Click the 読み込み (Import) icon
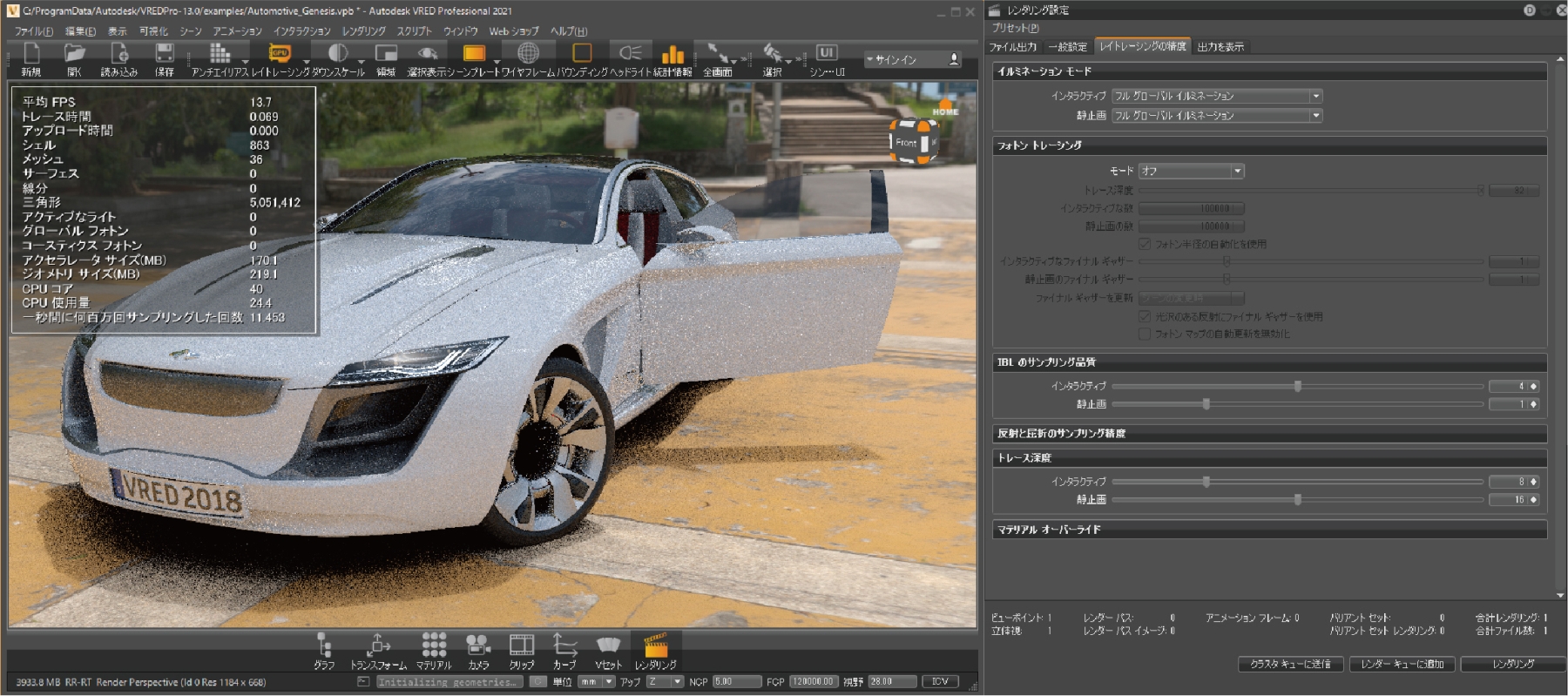 click(119, 54)
